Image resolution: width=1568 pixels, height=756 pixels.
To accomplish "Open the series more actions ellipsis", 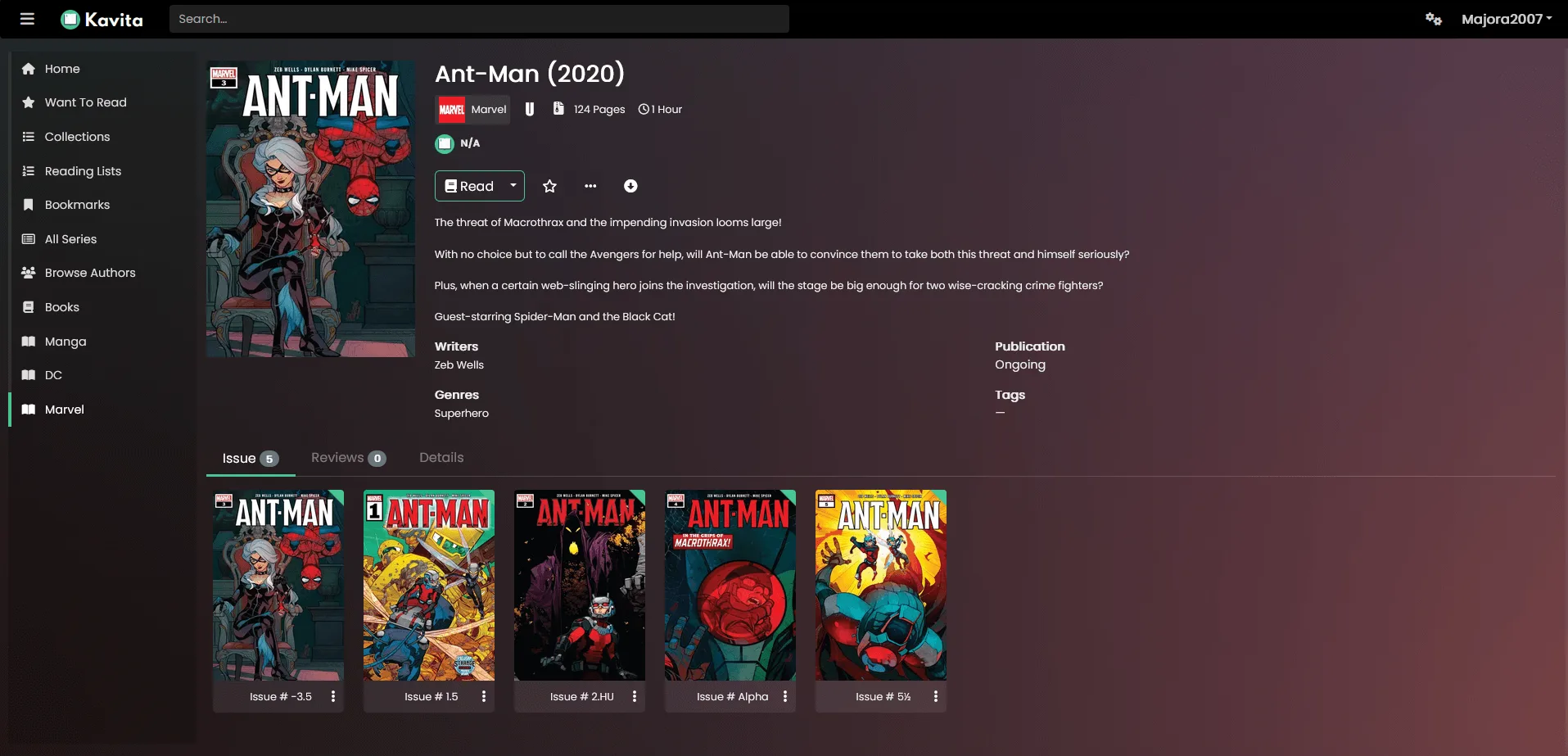I will click(590, 186).
